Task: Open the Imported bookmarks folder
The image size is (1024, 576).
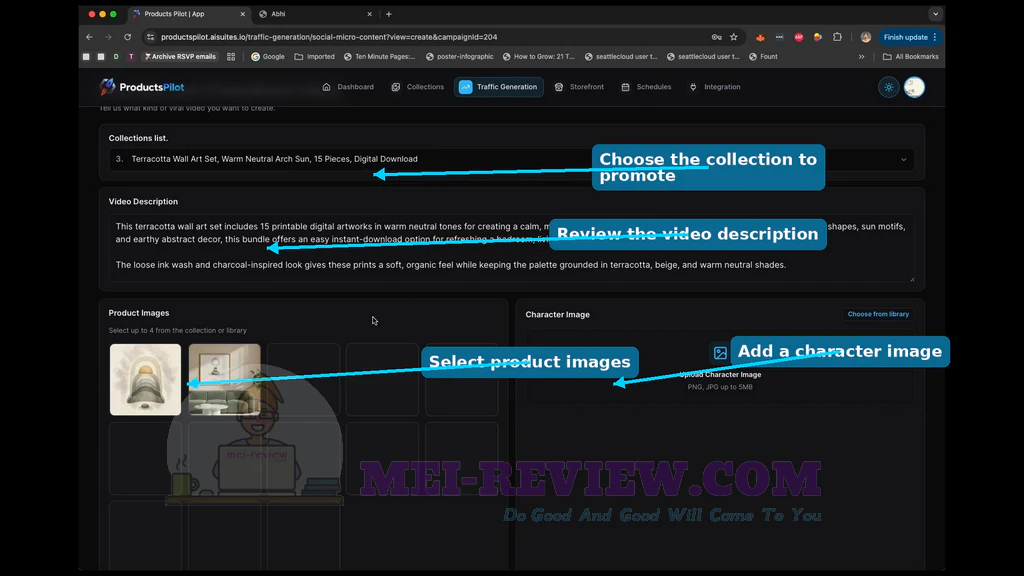Action: coord(314,57)
